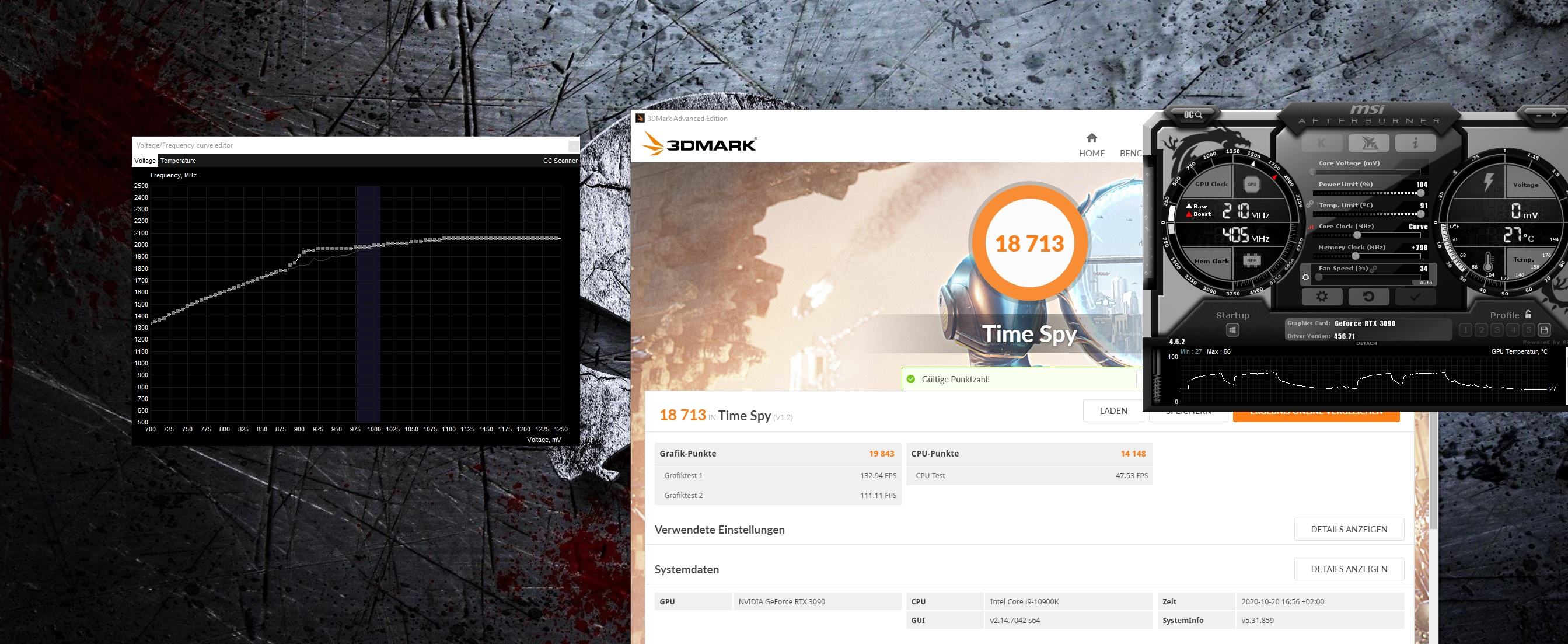Click the fan speed settings gear icon
Viewport: 1568px width, 644px height.
click(1305, 278)
